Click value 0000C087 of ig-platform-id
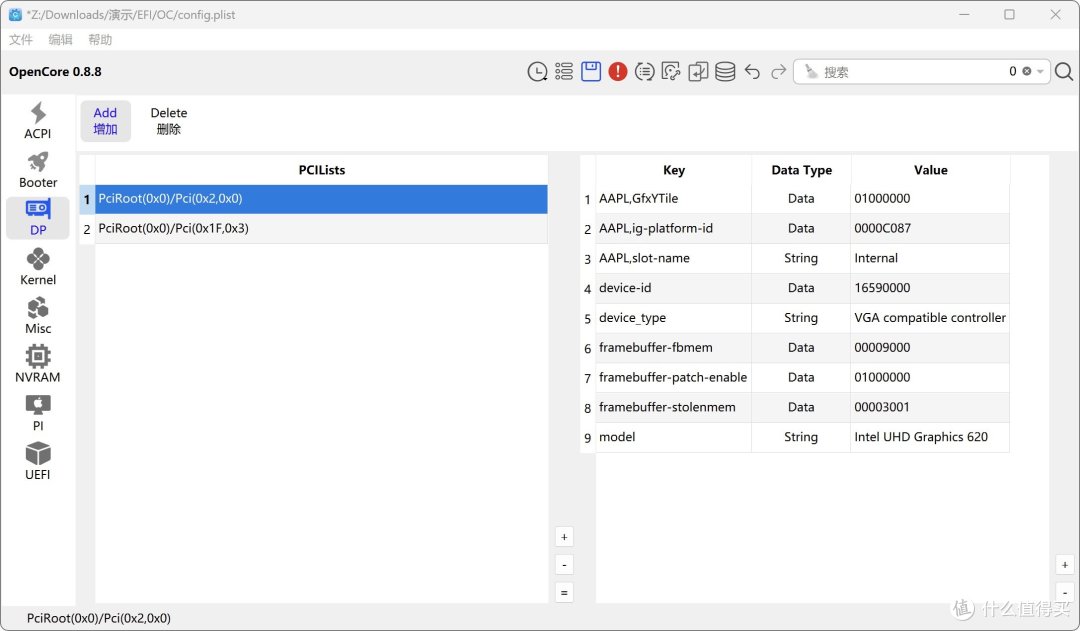The image size is (1080, 631). tap(931, 229)
